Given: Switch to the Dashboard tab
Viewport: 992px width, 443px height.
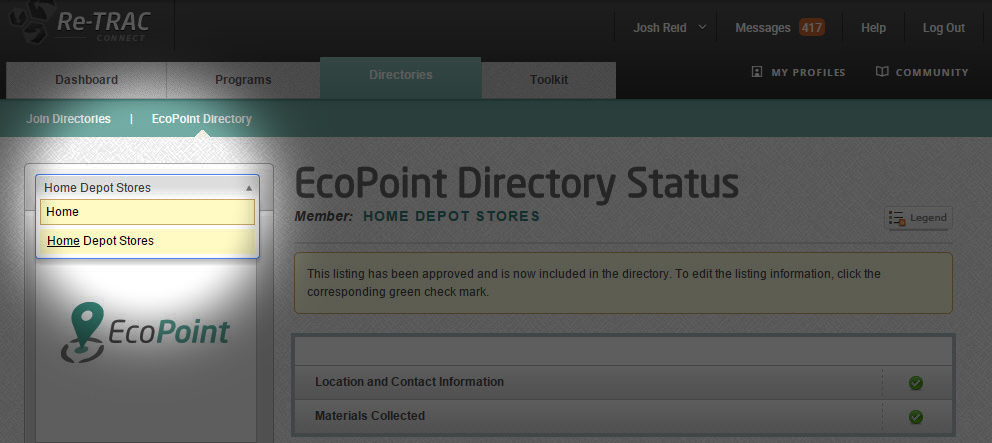Looking at the screenshot, I should point(86,80).
